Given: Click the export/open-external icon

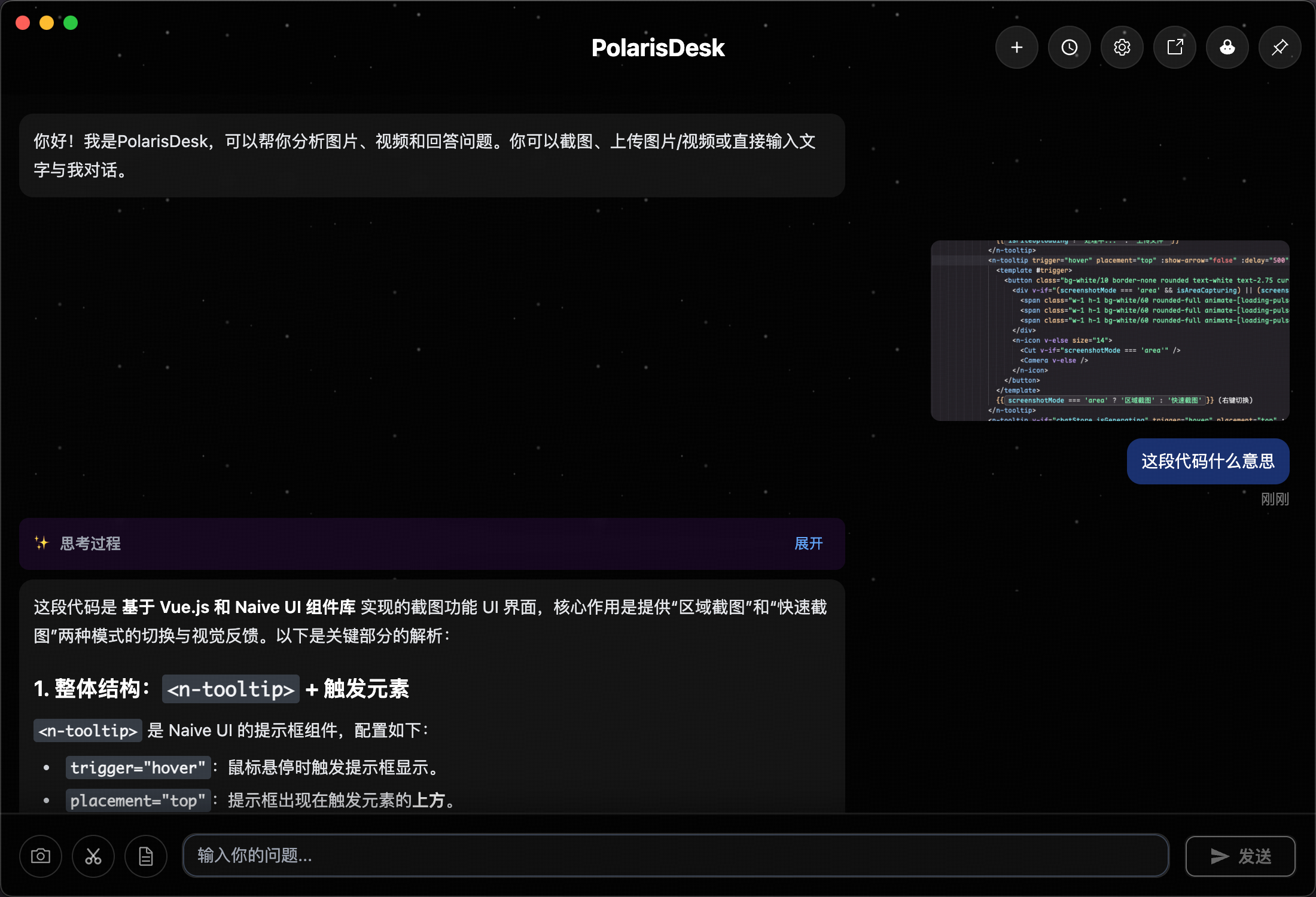Looking at the screenshot, I should [1174, 47].
